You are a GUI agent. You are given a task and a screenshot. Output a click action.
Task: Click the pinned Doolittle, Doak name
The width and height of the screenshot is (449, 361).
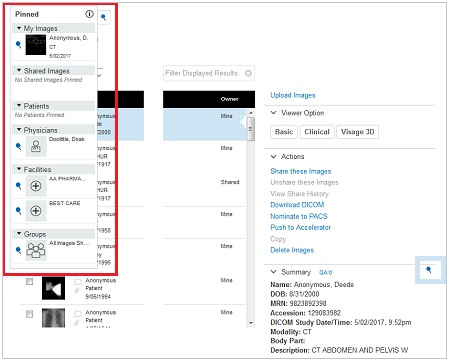(x=67, y=139)
